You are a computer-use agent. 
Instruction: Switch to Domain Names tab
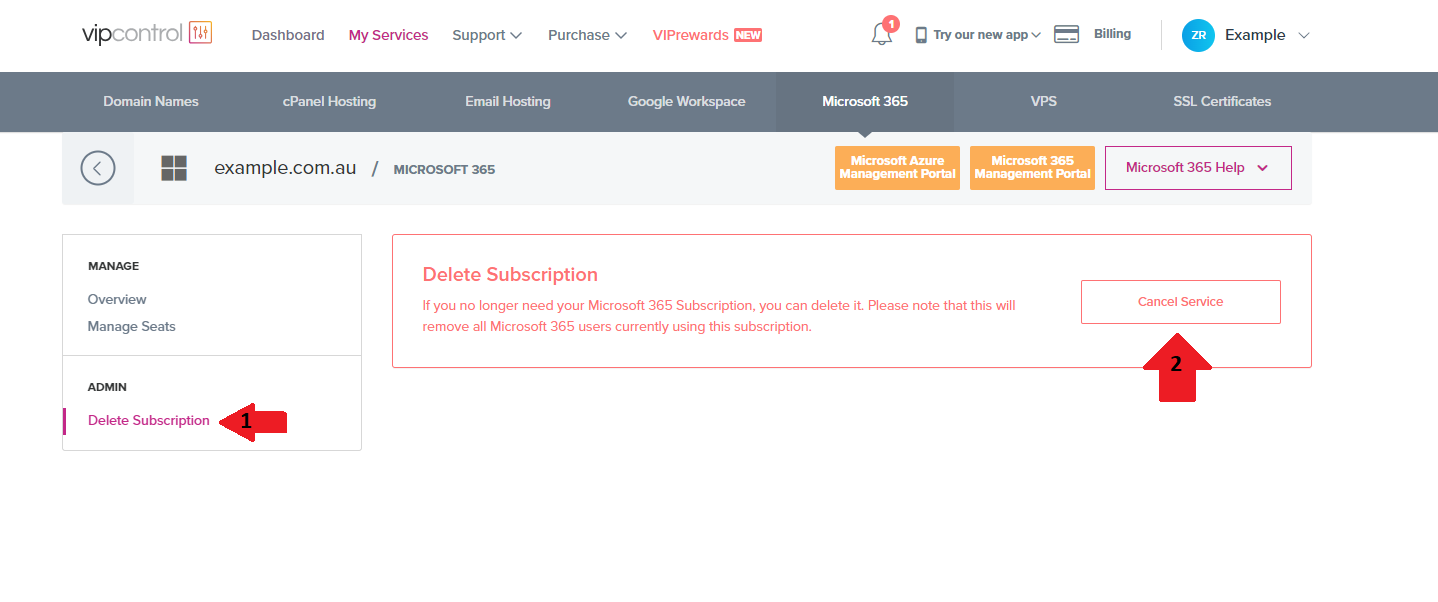151,101
